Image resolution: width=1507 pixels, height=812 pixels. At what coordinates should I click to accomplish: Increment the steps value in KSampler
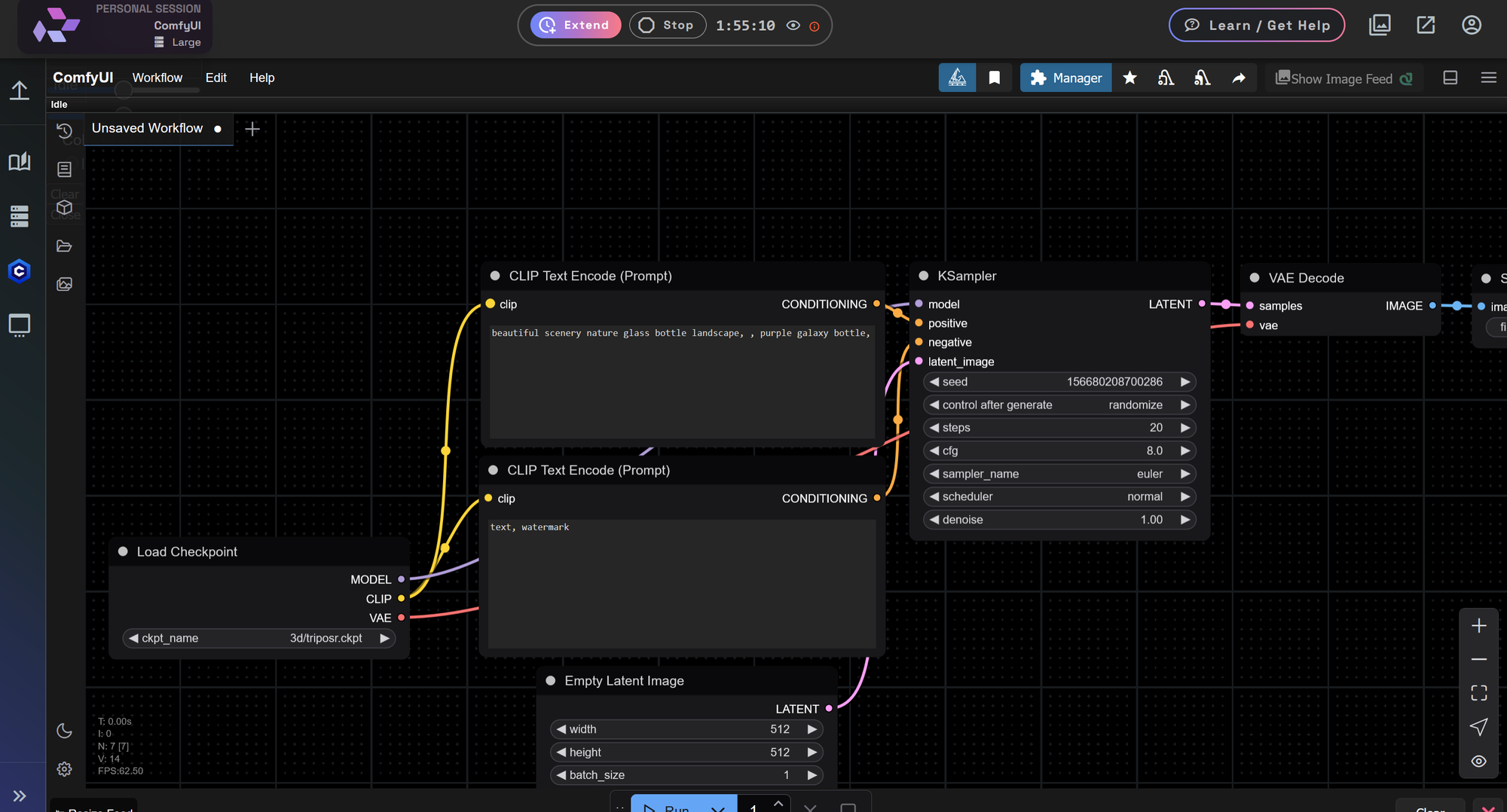point(1185,427)
